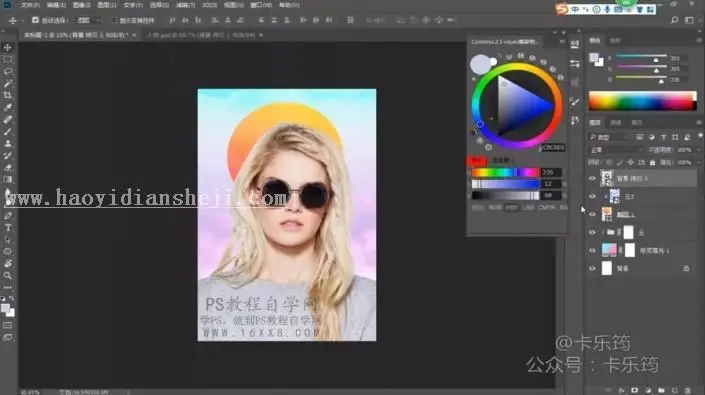Hide the 云2 layer via eye icon
Viewport: 705px width, 395px height.
point(592,196)
